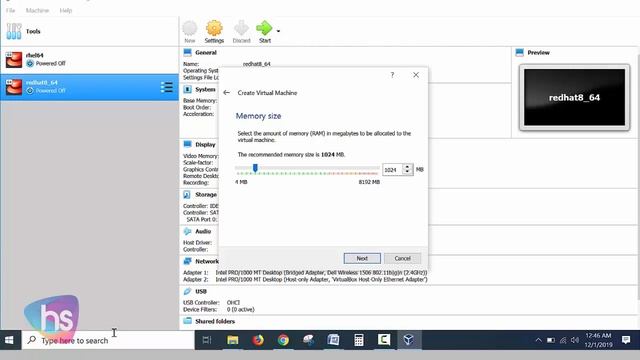Click the VirtualBox taskbar icon

(x=409, y=340)
